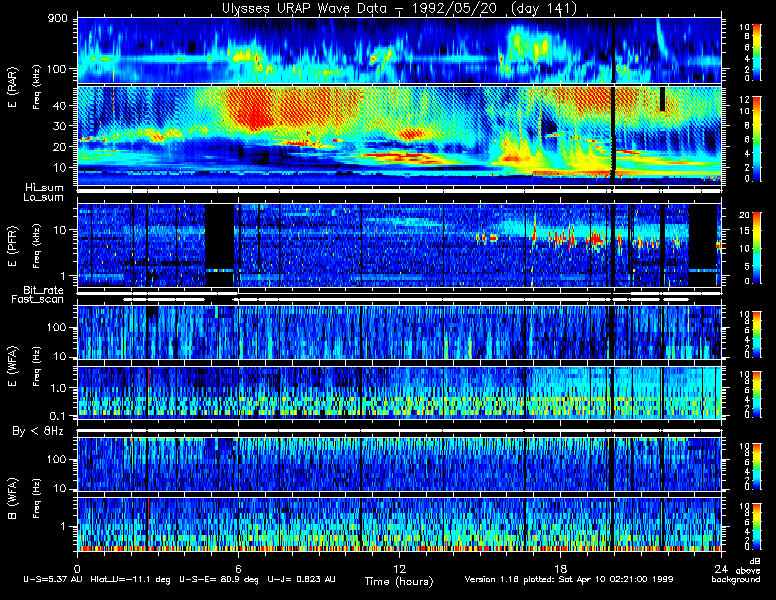Click the color bar beside lowest B (WFA) panel

click(x=757, y=527)
